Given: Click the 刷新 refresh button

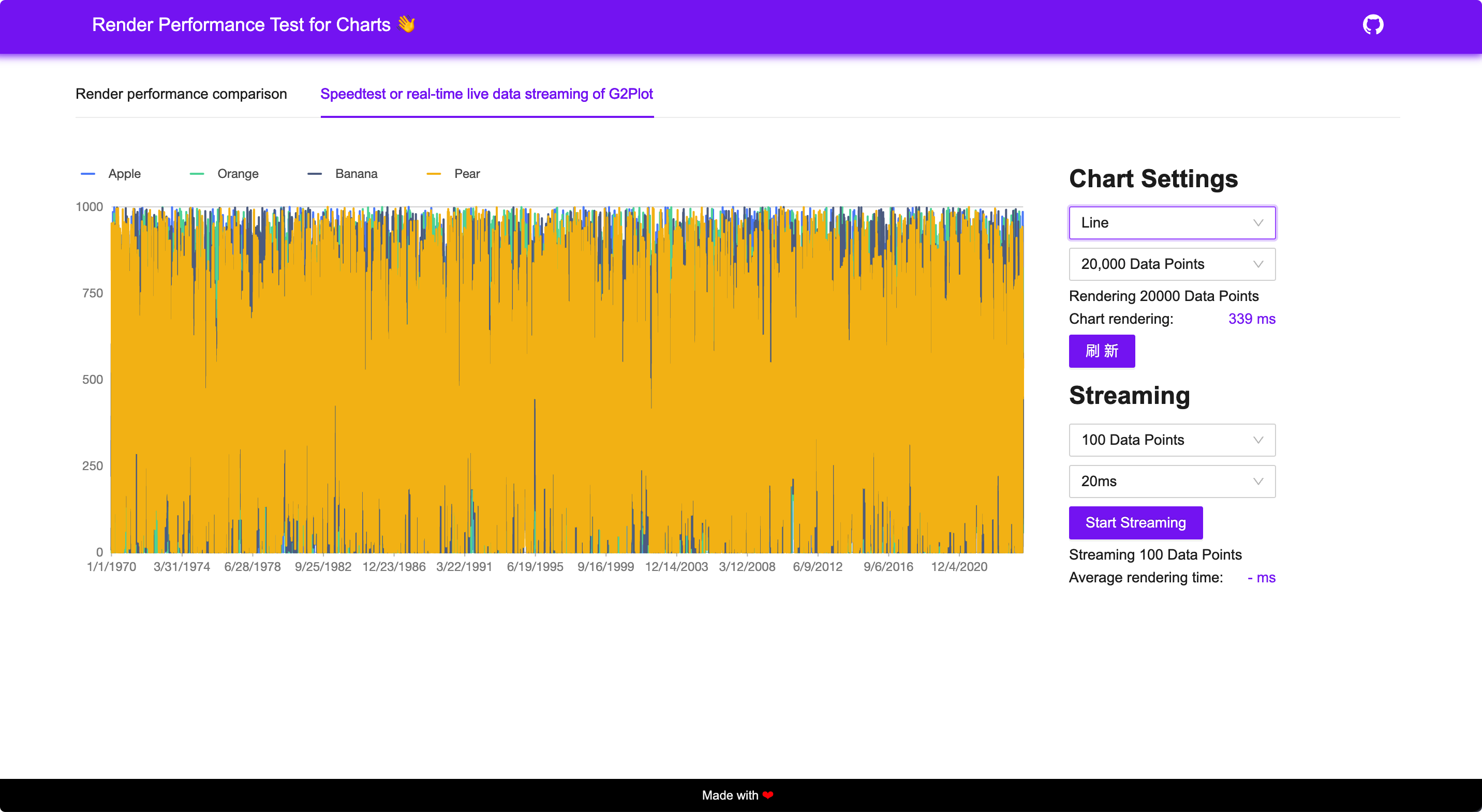Looking at the screenshot, I should pos(1101,351).
